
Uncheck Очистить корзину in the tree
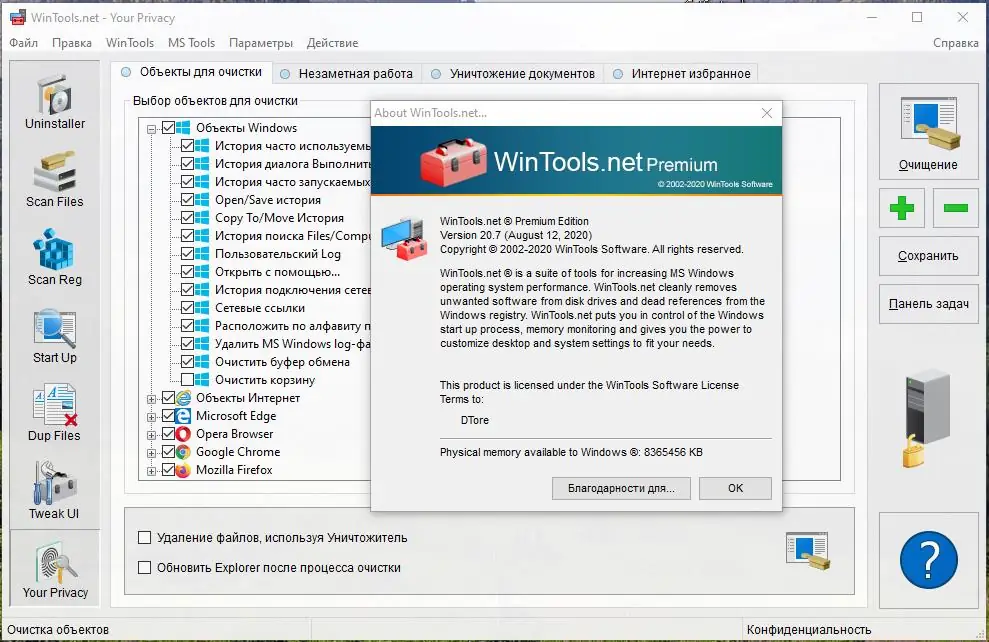tap(190, 378)
